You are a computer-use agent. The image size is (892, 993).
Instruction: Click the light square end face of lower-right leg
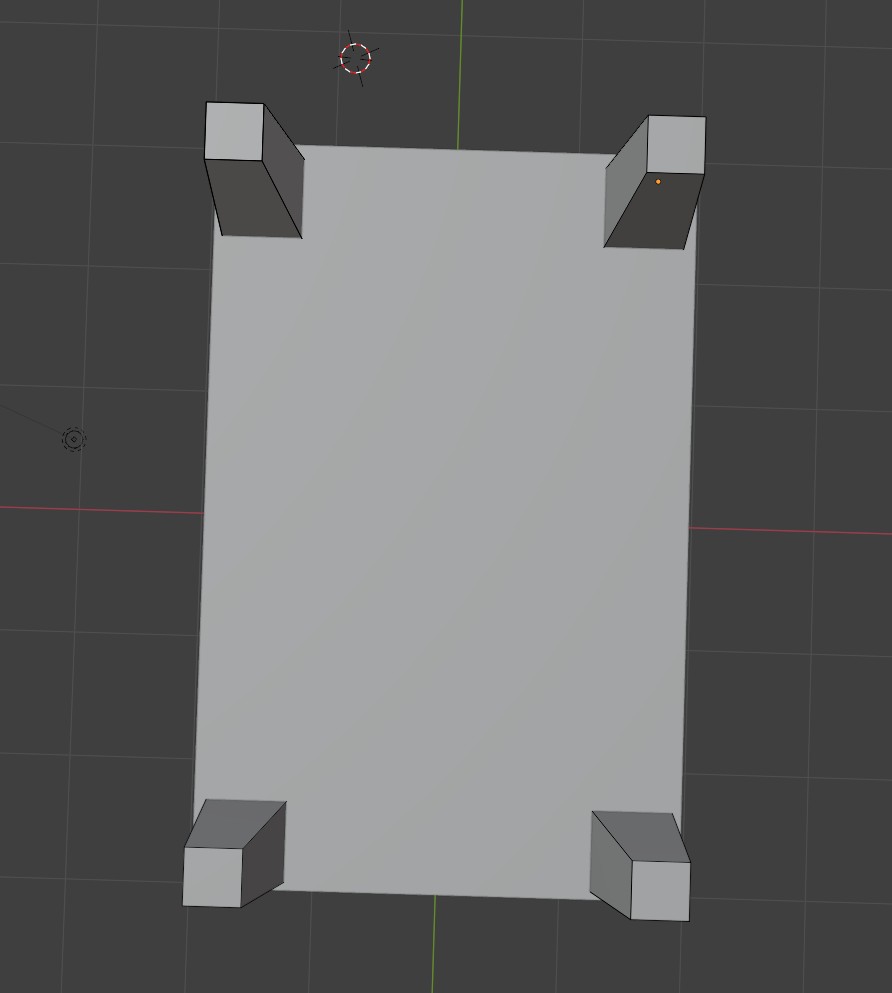[x=660, y=890]
